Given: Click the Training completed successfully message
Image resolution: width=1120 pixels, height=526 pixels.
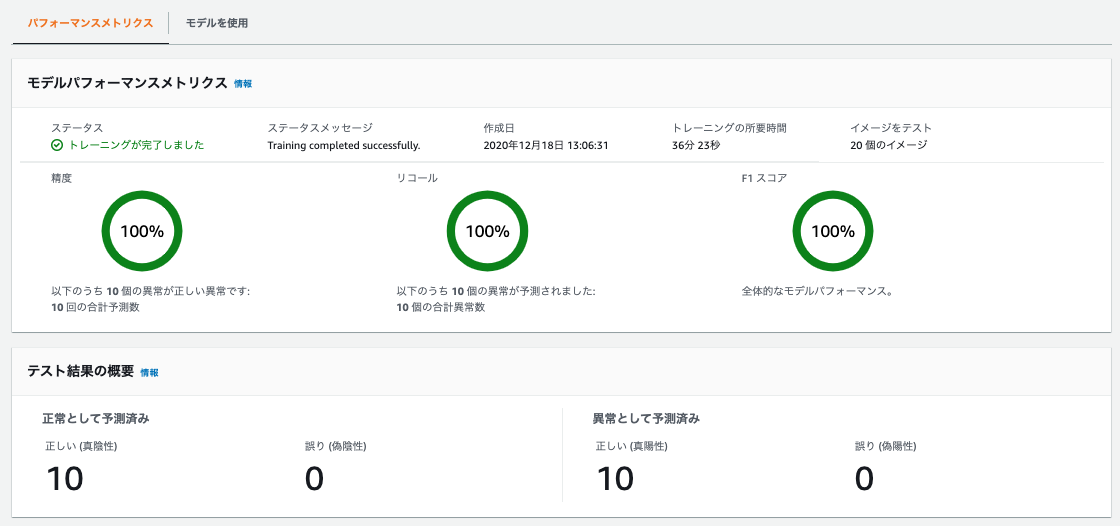Looking at the screenshot, I should click(344, 145).
